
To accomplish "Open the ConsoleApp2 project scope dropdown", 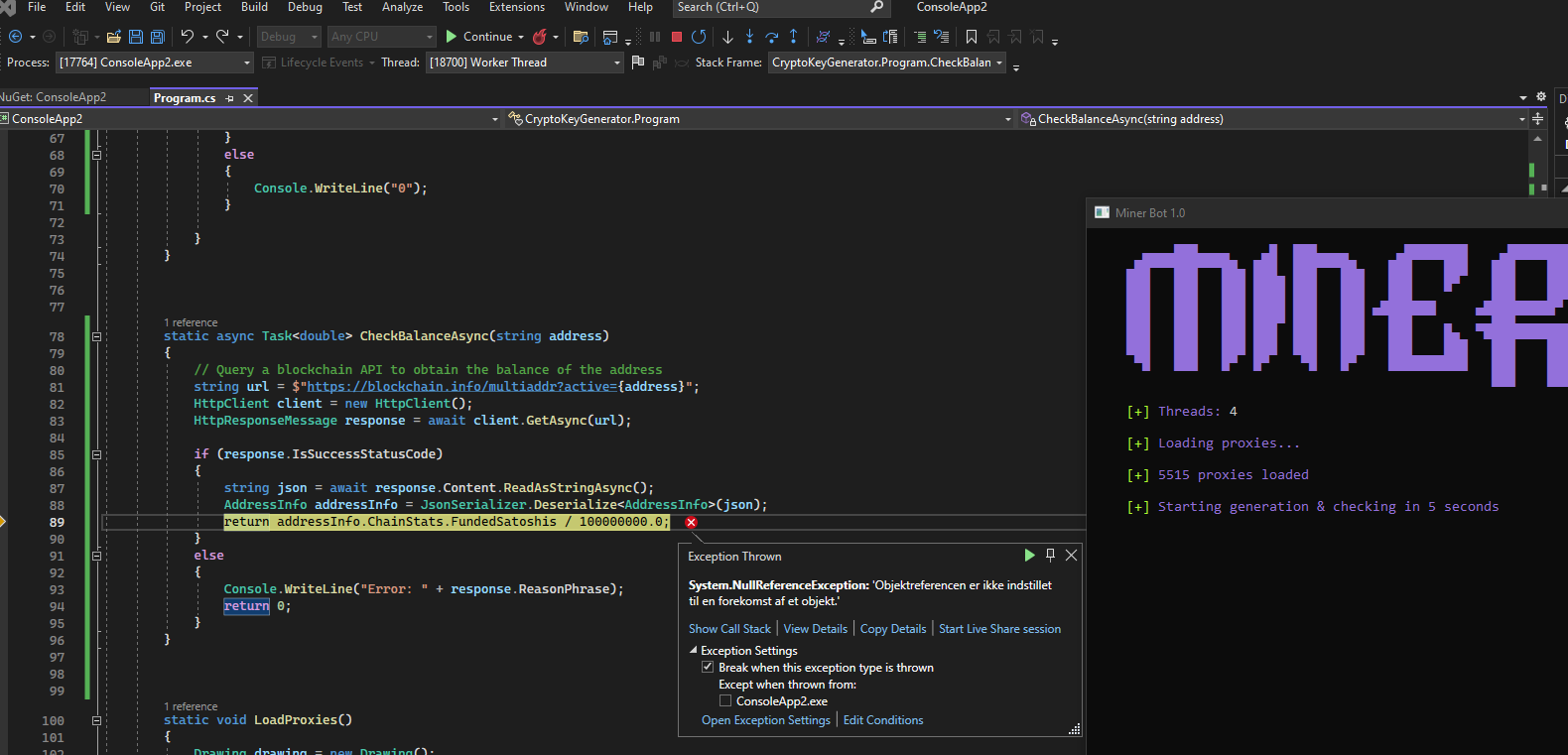I will [x=250, y=119].
